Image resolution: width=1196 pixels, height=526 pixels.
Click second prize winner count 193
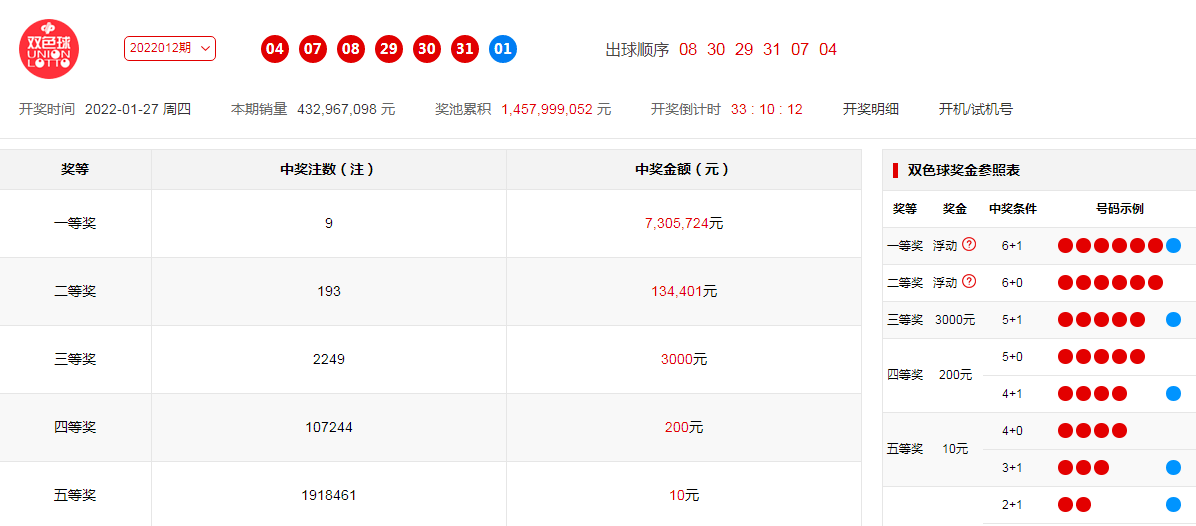pos(329,291)
